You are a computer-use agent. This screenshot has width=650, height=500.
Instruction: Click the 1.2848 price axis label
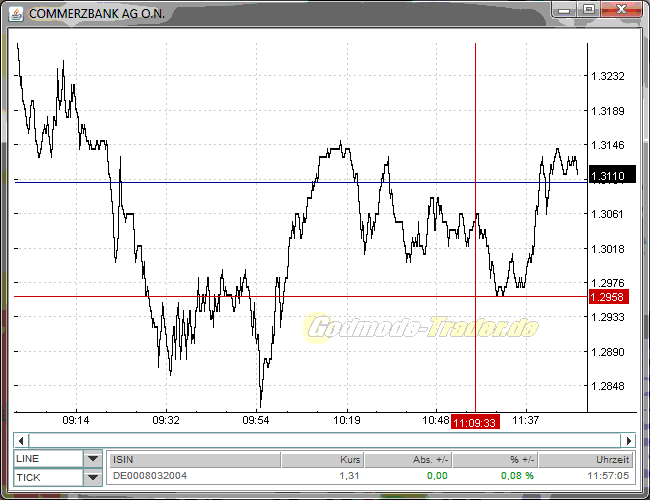(x=608, y=386)
